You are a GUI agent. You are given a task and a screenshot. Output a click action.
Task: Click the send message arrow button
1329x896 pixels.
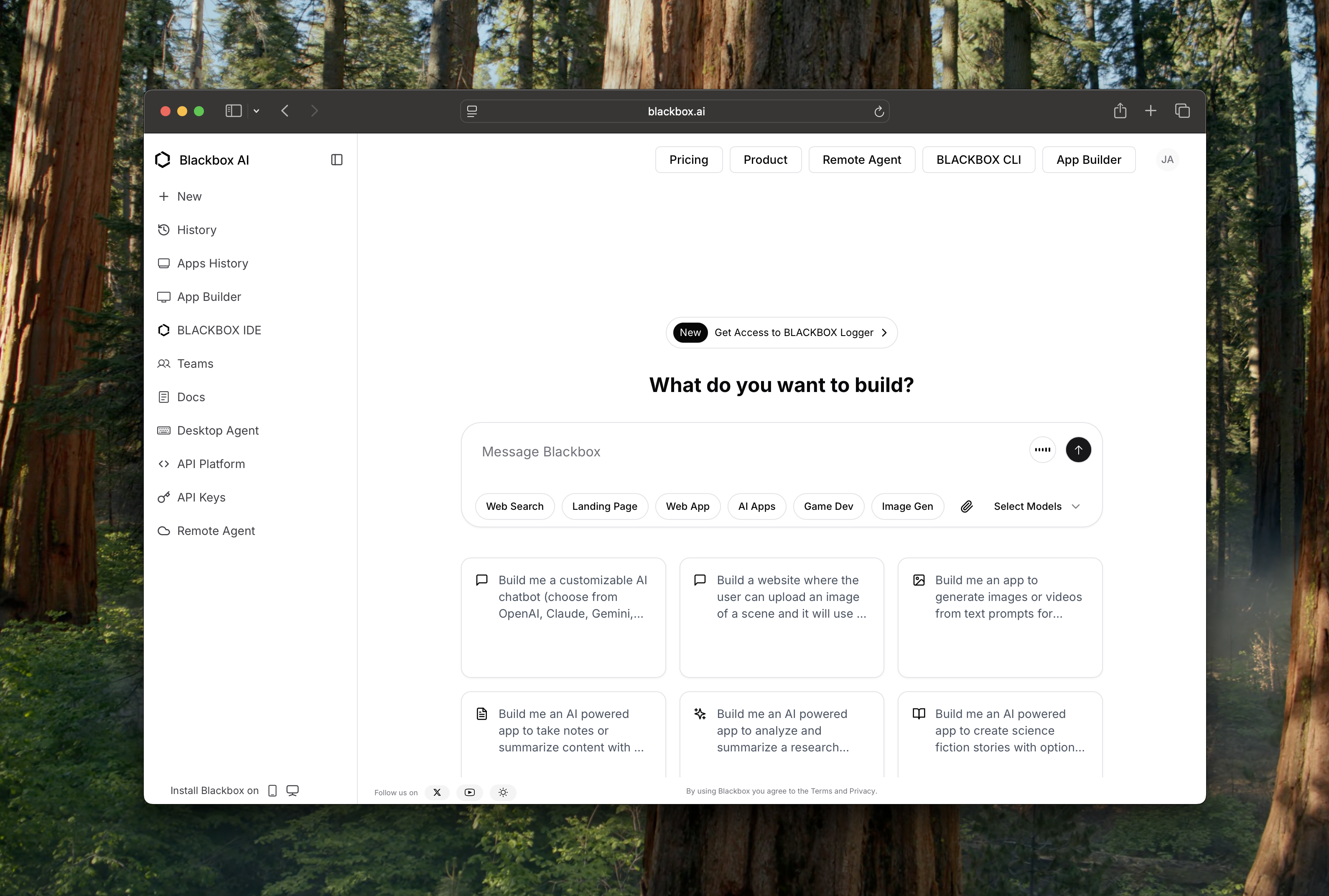[x=1078, y=450]
